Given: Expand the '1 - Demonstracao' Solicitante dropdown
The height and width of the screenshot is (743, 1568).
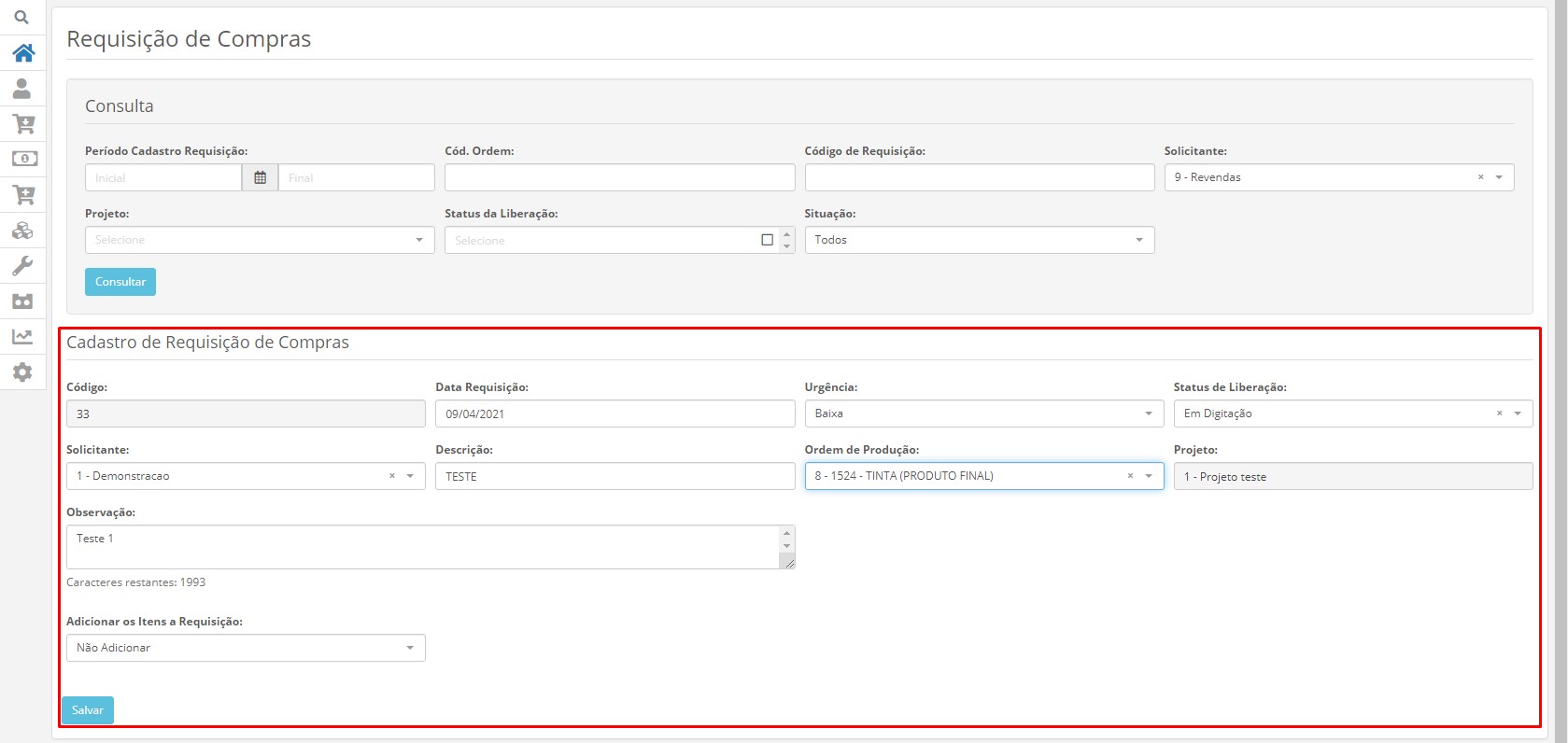Looking at the screenshot, I should pyautogui.click(x=410, y=476).
